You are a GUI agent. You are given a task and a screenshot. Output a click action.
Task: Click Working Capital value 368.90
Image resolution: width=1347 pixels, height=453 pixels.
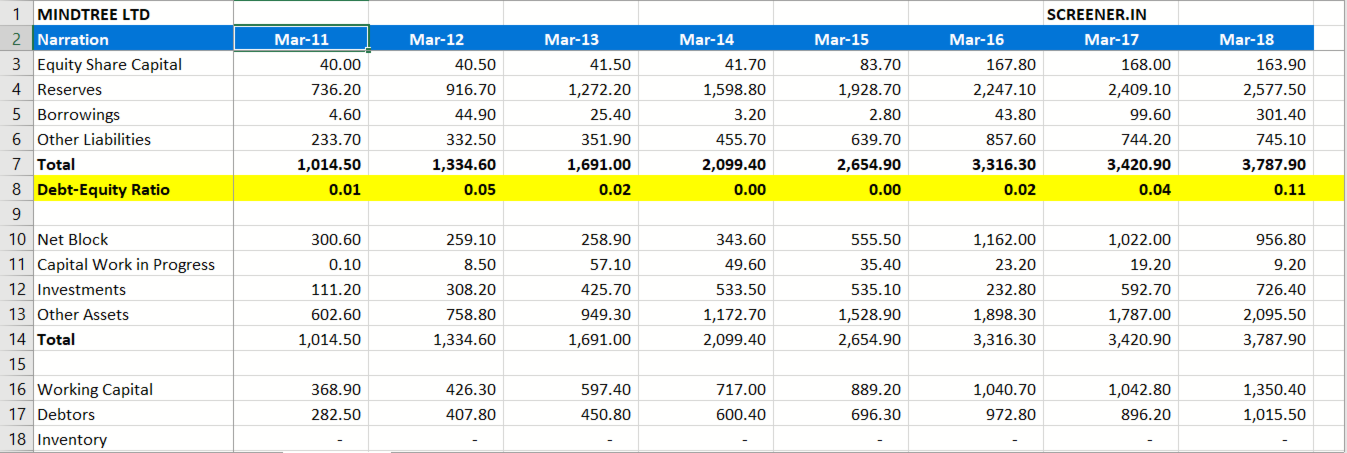pyautogui.click(x=336, y=389)
